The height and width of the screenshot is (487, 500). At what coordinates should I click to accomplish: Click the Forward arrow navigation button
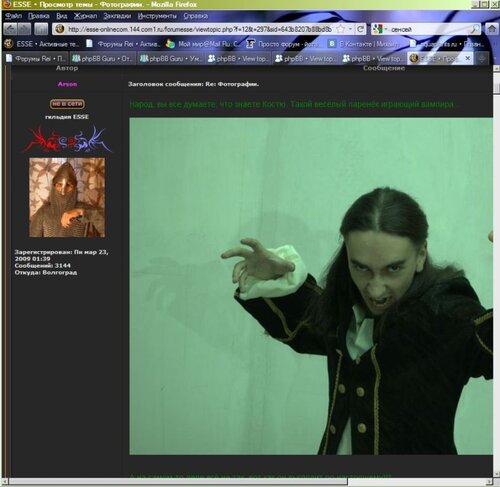(24, 29)
